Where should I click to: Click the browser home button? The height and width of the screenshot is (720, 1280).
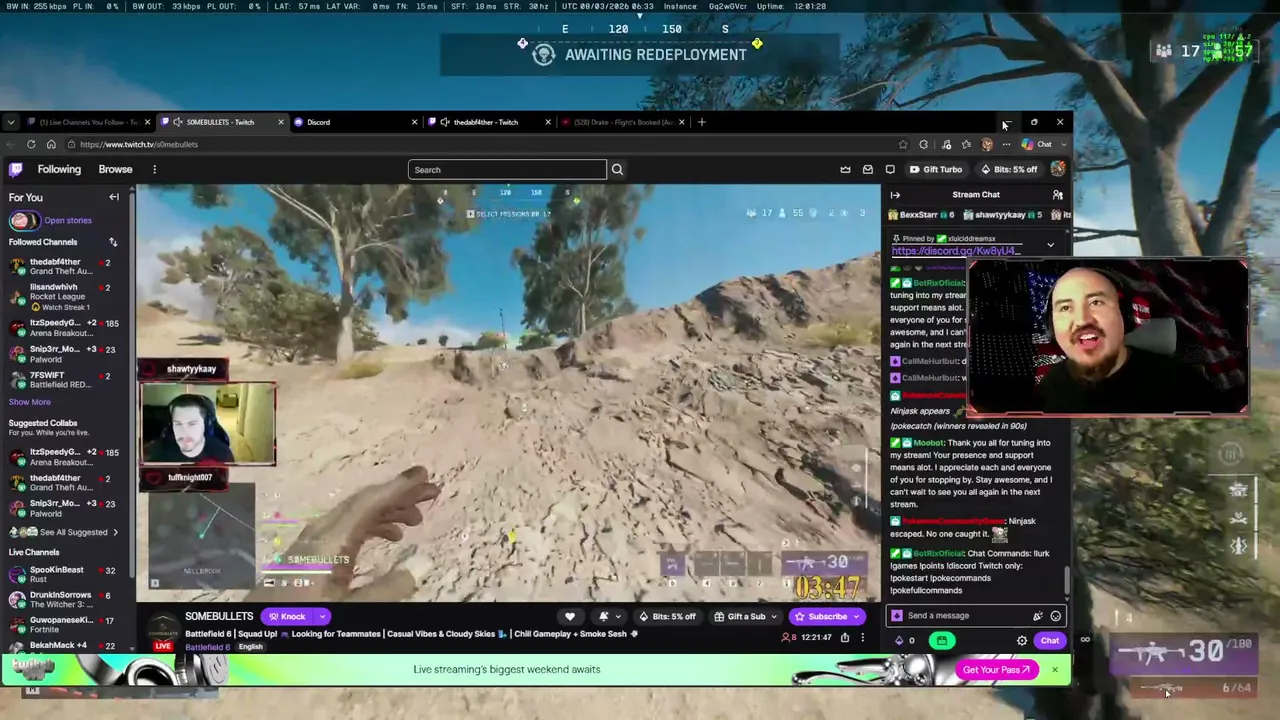(51, 144)
